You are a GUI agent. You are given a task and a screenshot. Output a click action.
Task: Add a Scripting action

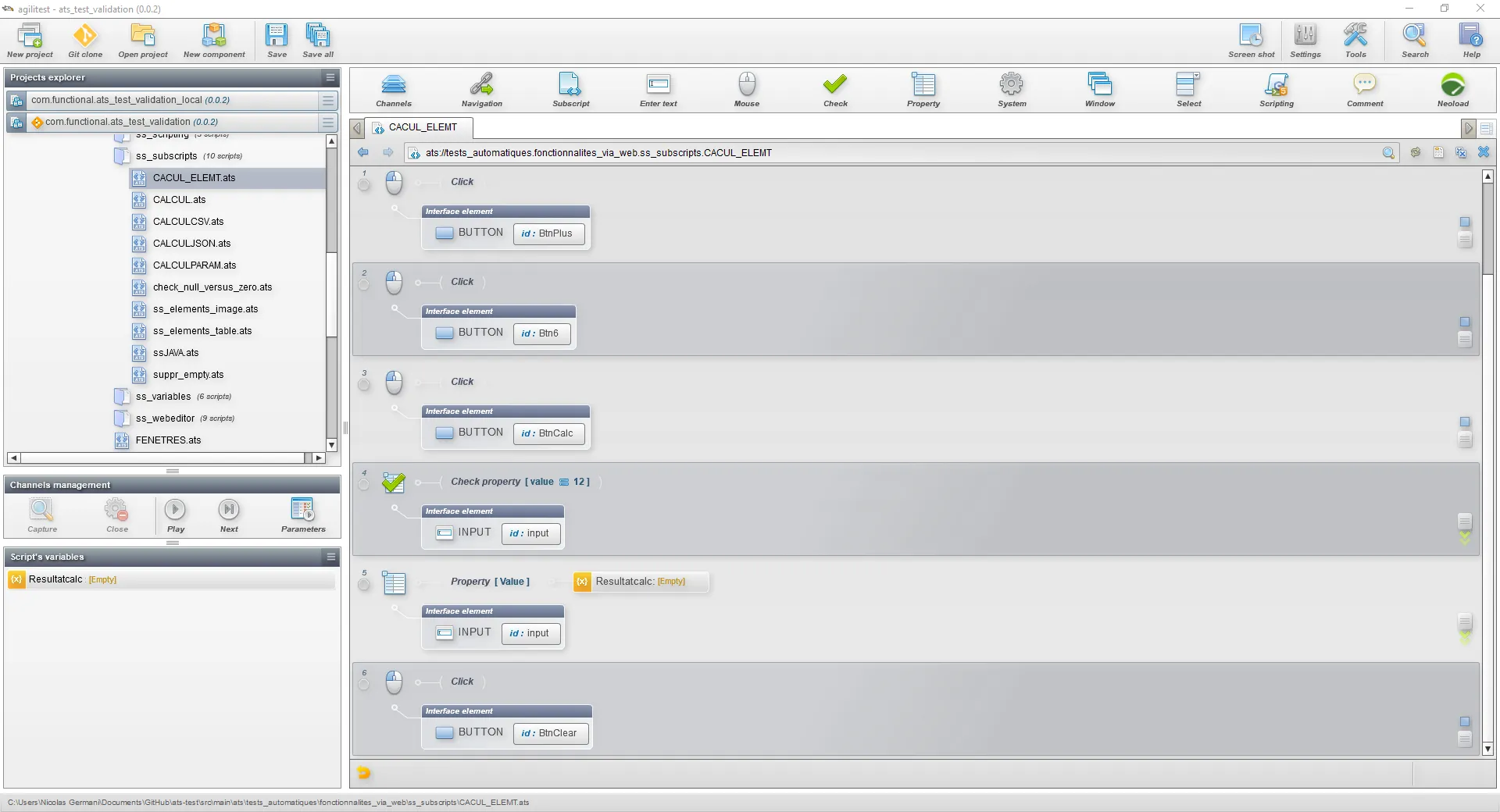pos(1277,90)
